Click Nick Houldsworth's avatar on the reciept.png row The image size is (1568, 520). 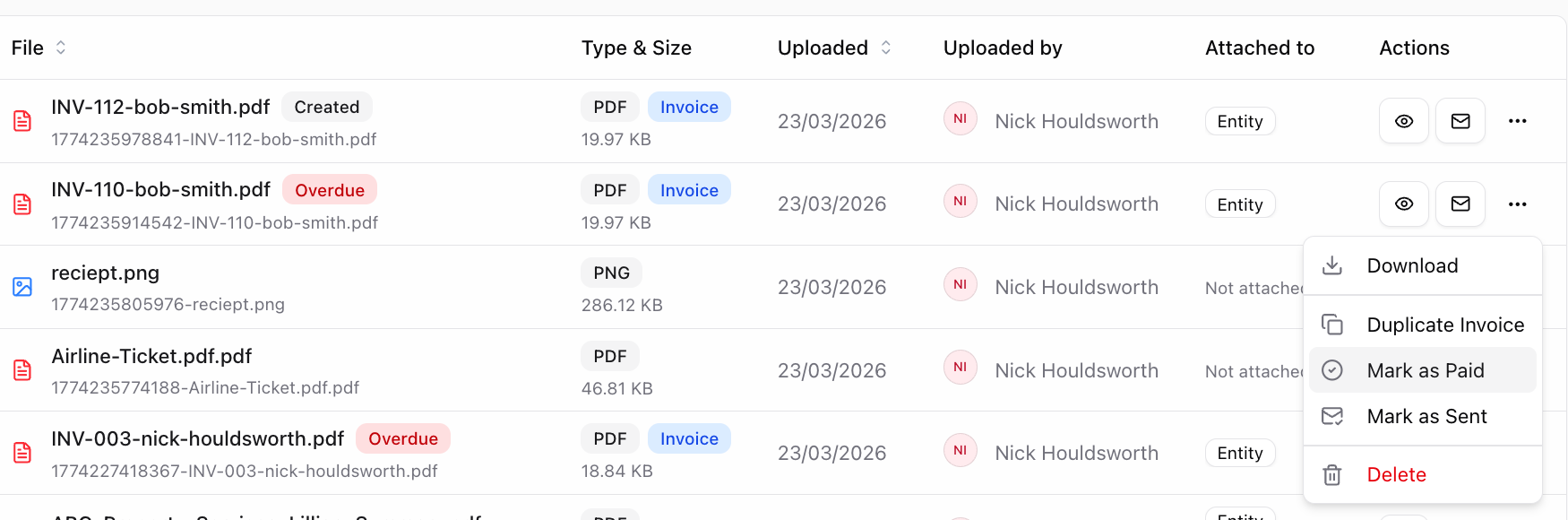[960, 285]
